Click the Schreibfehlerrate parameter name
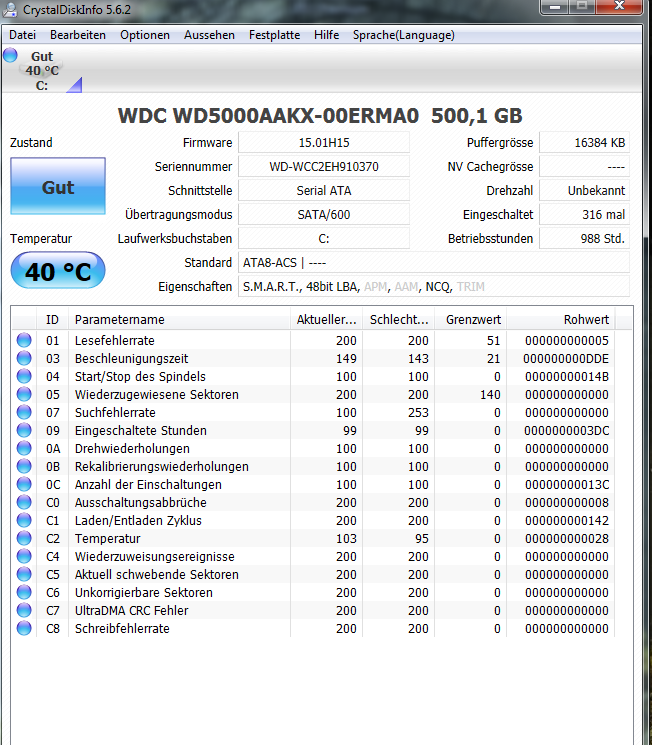The height and width of the screenshot is (745, 652). pyautogui.click(x=122, y=629)
